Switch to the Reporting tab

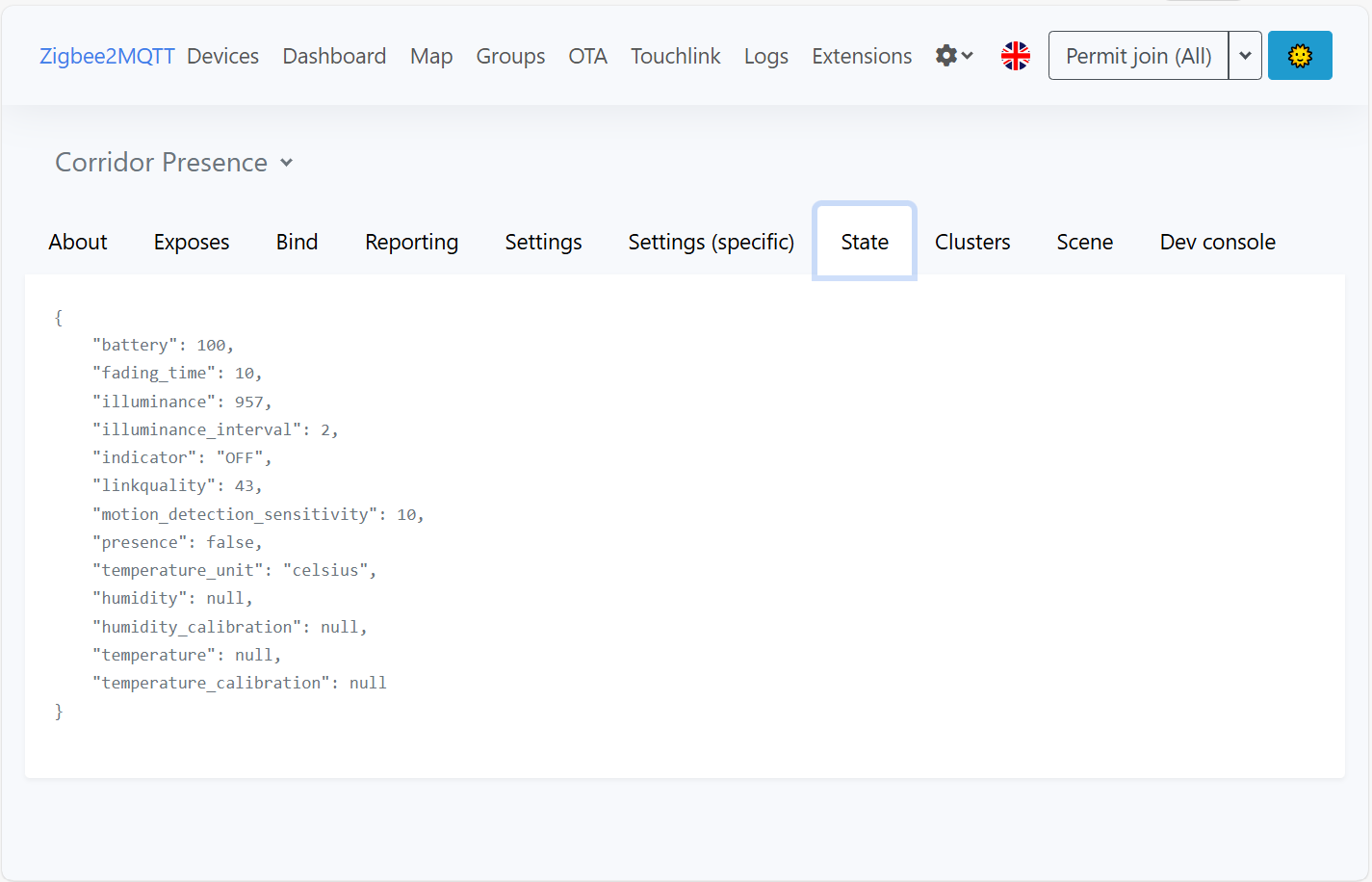point(411,242)
